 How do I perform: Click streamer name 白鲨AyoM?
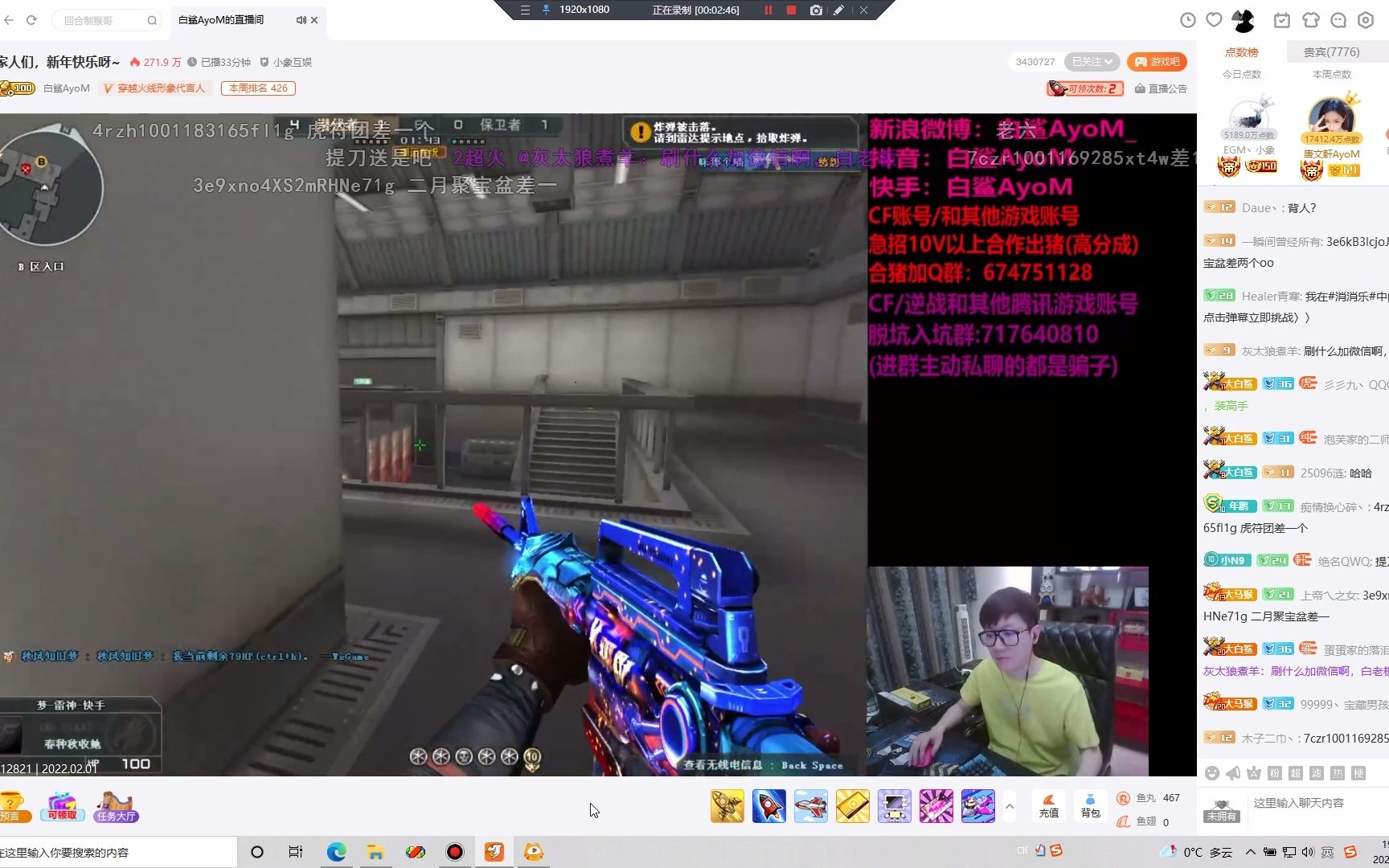[67, 88]
